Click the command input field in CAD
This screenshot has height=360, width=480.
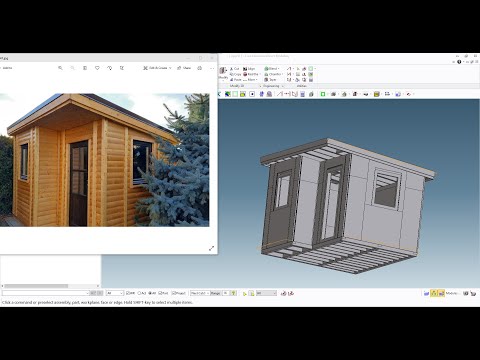46,293
